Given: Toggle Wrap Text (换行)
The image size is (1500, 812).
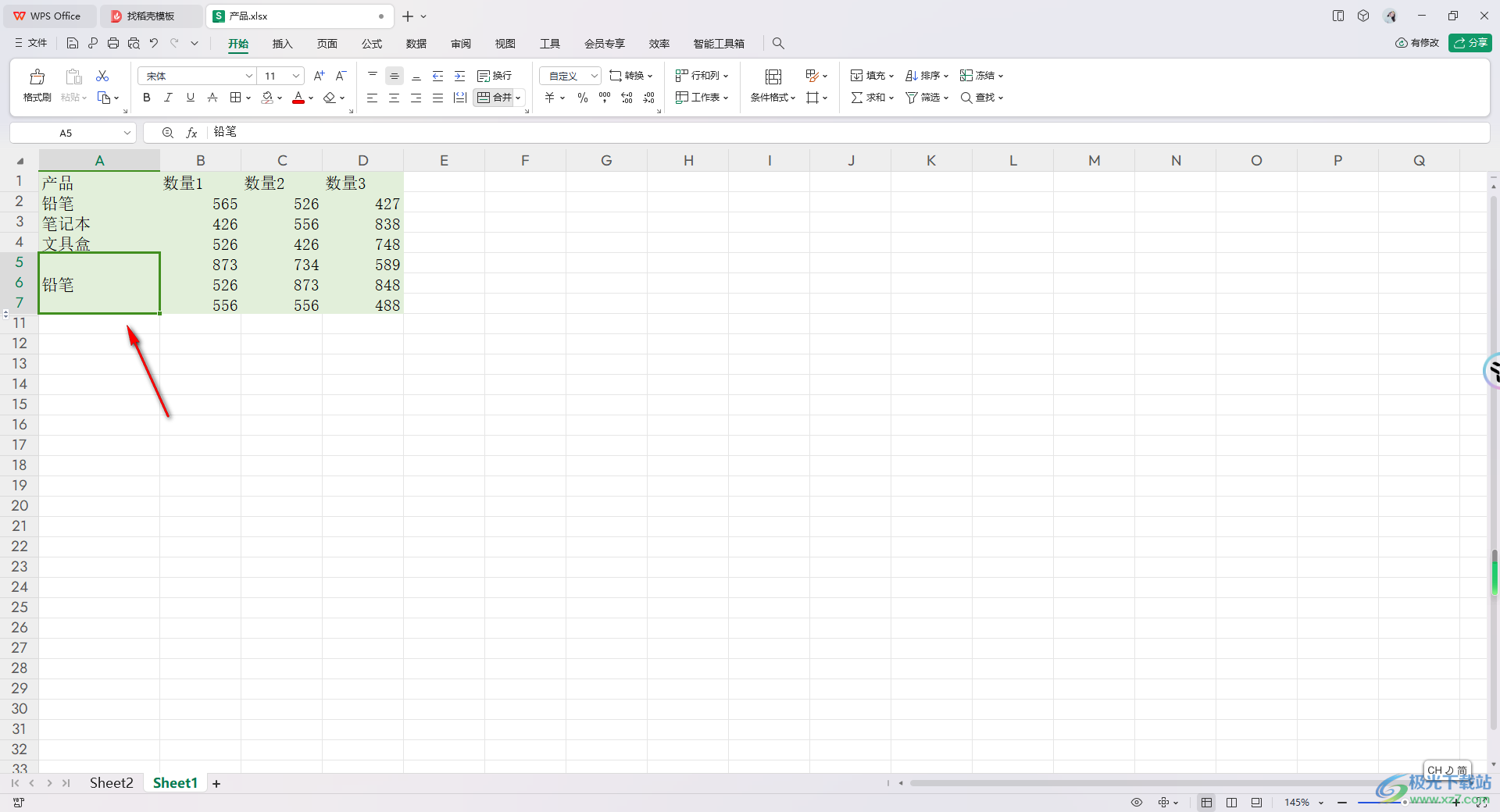Looking at the screenshot, I should pyautogui.click(x=495, y=76).
